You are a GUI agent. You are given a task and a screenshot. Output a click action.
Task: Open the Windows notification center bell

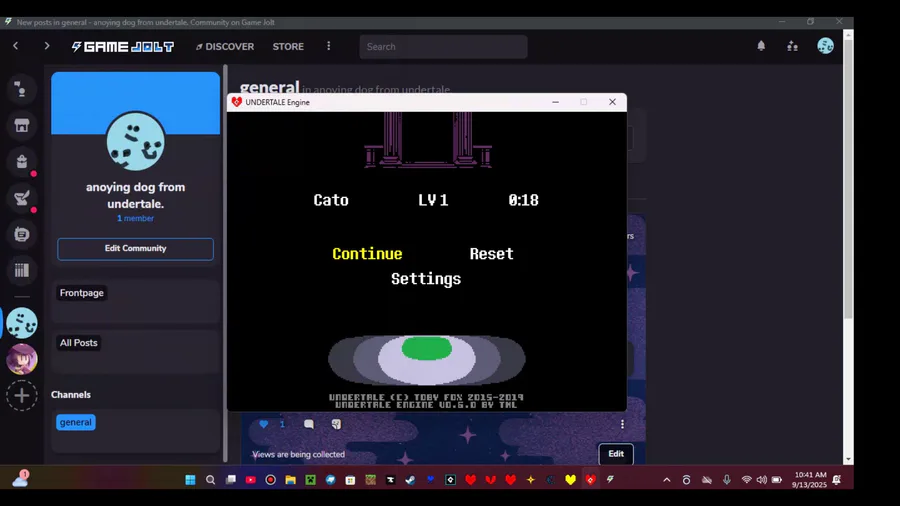(x=837, y=480)
